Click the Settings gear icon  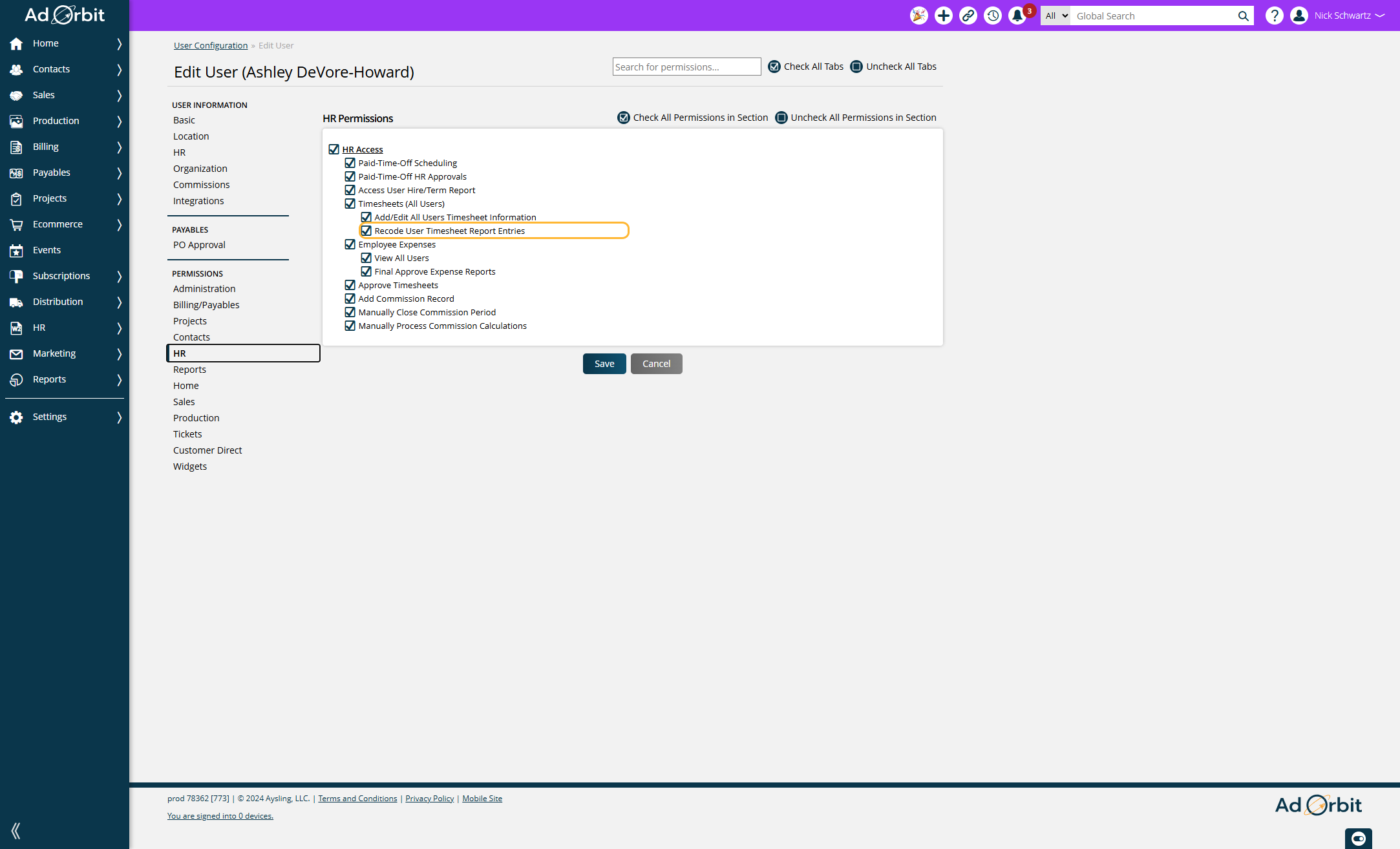(16, 417)
